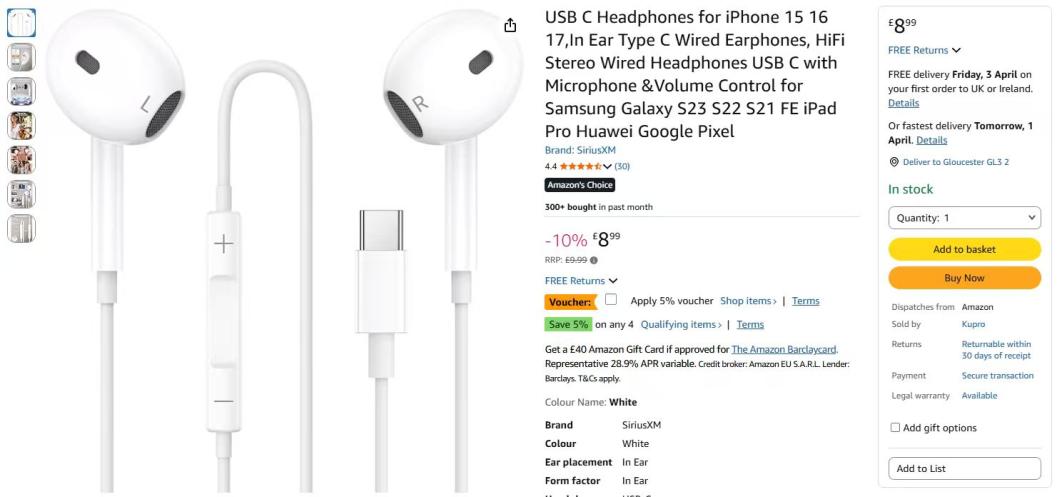Select the first product thumbnail
1057x497 pixels.
pos(22,23)
